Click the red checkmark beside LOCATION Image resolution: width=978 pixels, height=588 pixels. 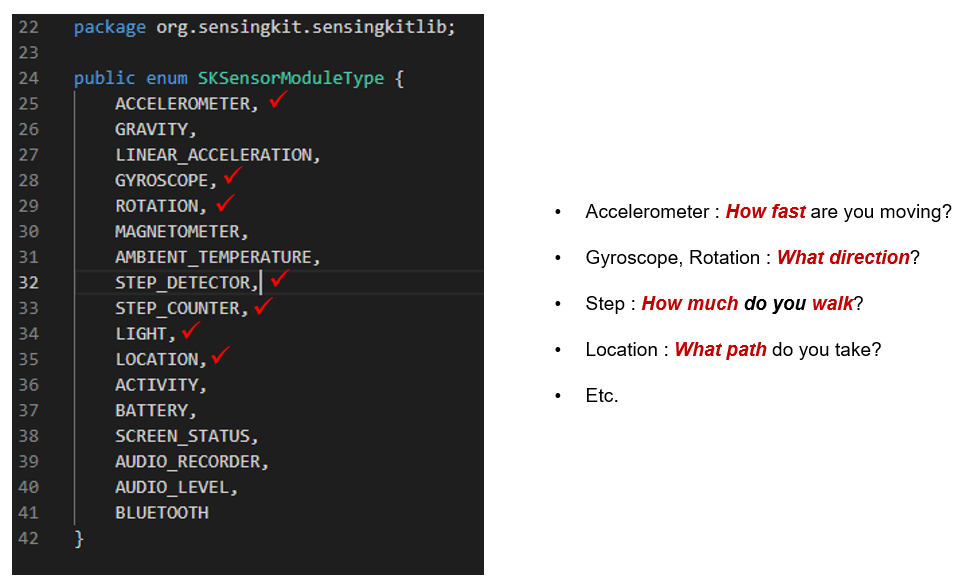coord(221,355)
